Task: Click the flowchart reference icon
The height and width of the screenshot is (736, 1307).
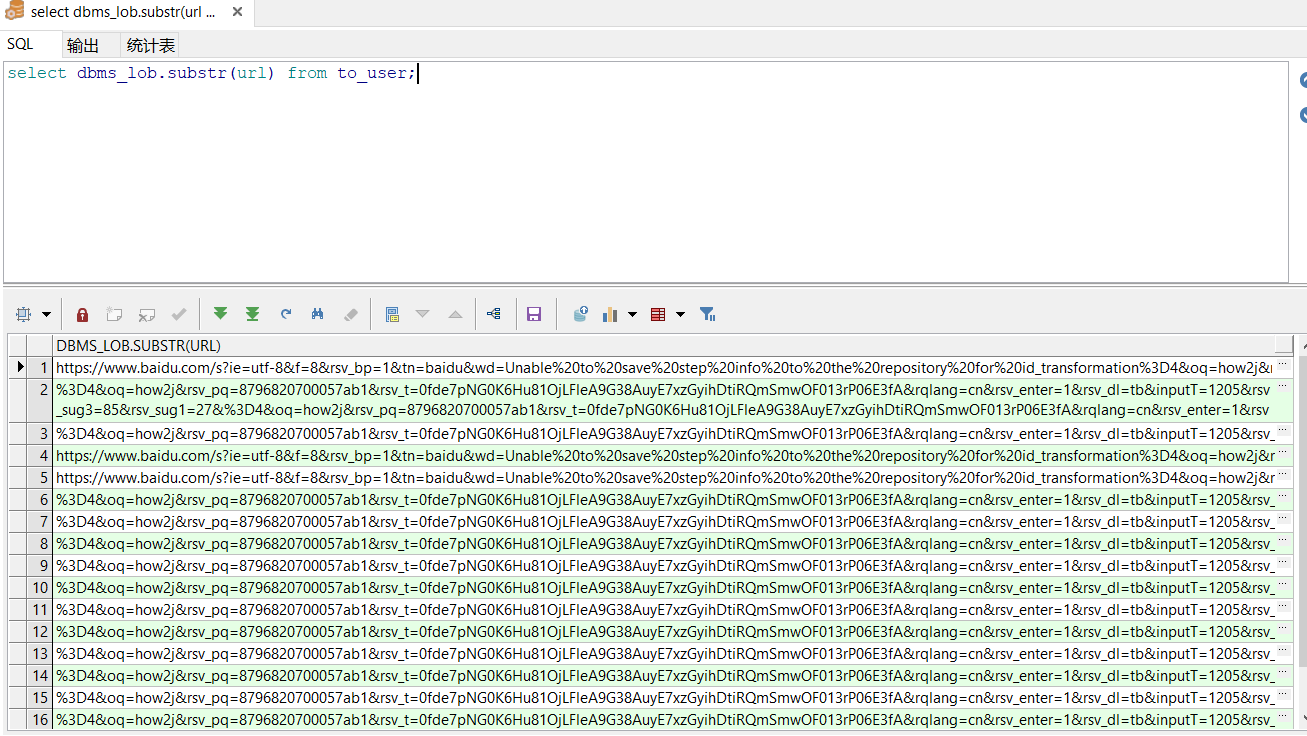Action: 493,314
